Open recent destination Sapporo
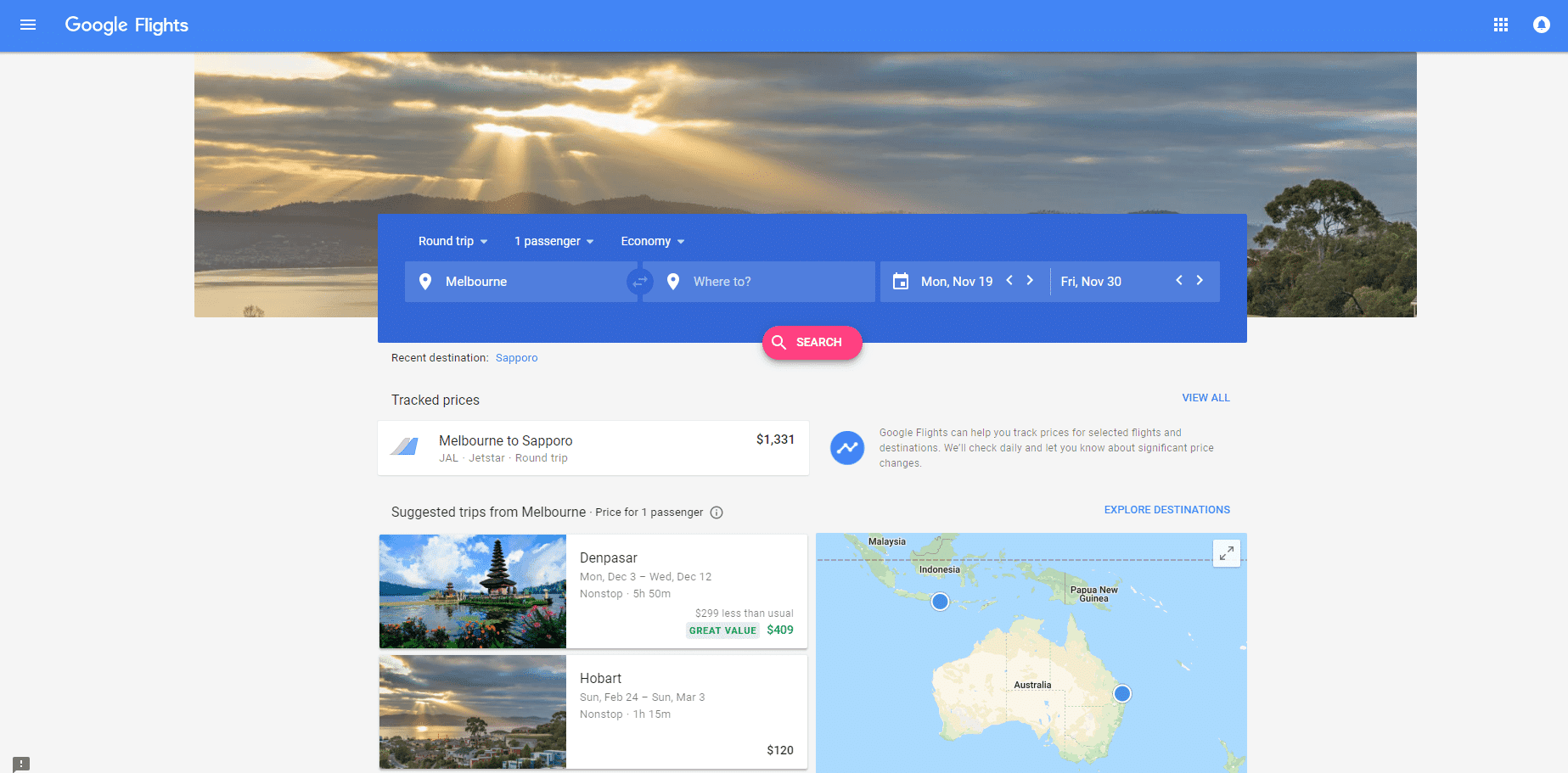 [x=516, y=357]
